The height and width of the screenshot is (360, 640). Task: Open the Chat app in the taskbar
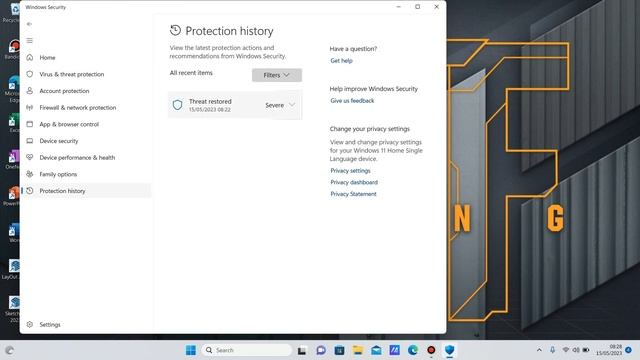pyautogui.click(x=321, y=350)
